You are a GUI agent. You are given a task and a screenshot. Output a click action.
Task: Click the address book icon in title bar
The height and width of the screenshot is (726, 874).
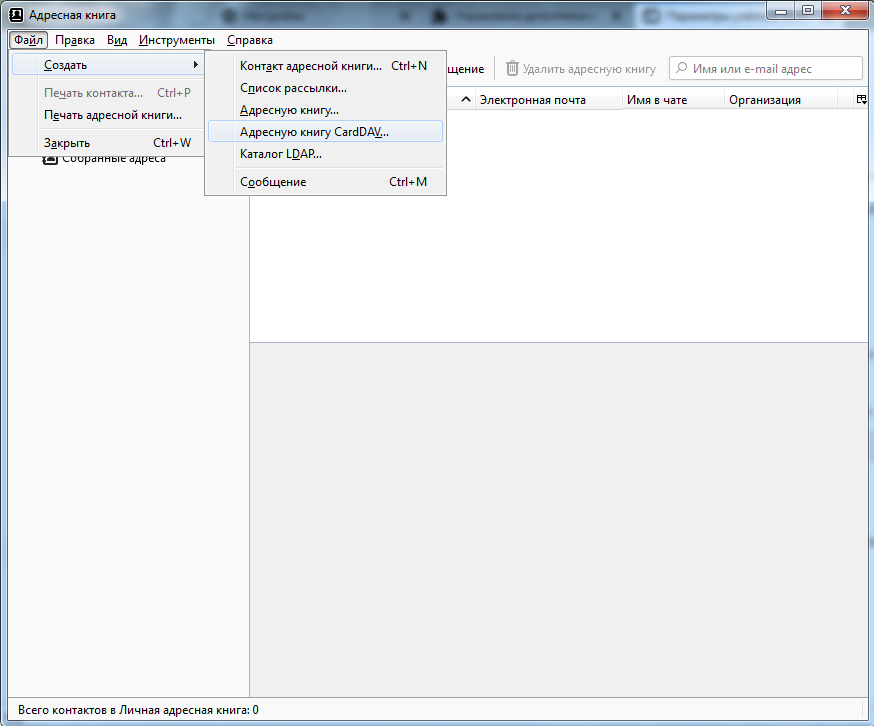pyautogui.click(x=15, y=15)
